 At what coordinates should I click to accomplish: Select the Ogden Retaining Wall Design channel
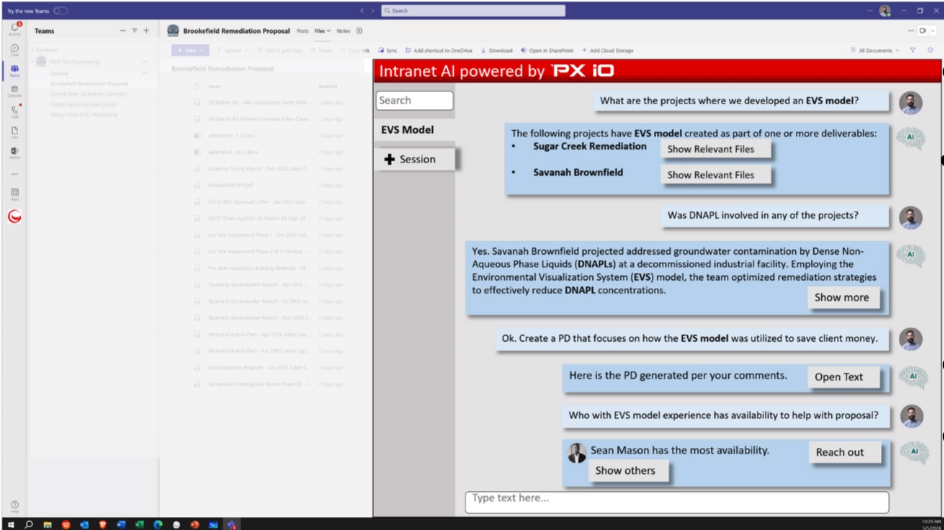click(x=84, y=104)
